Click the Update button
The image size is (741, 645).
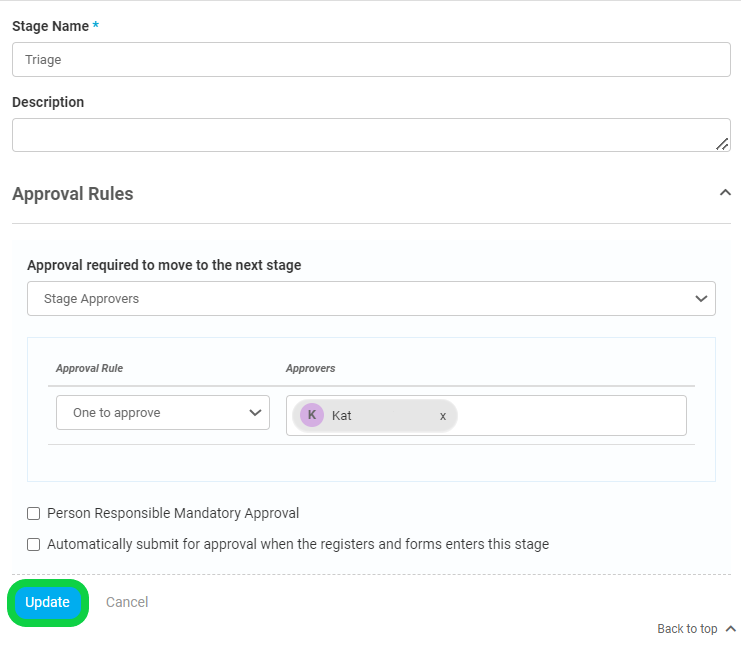coord(48,602)
